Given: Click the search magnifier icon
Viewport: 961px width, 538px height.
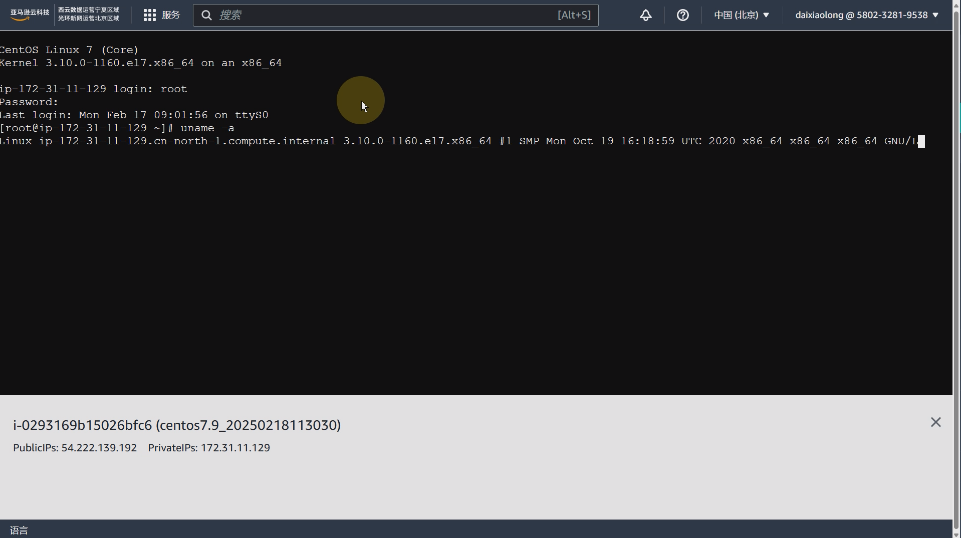Looking at the screenshot, I should (207, 15).
